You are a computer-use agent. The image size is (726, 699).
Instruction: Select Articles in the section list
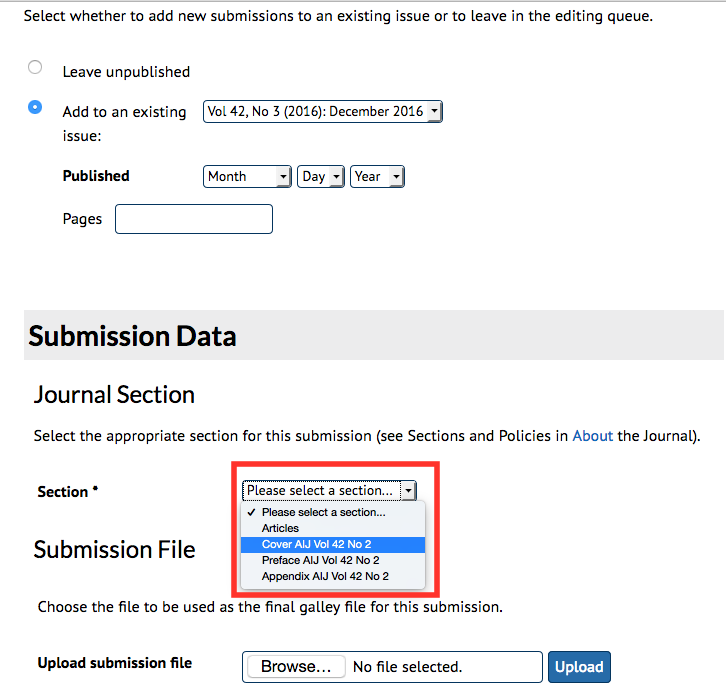pos(281,528)
